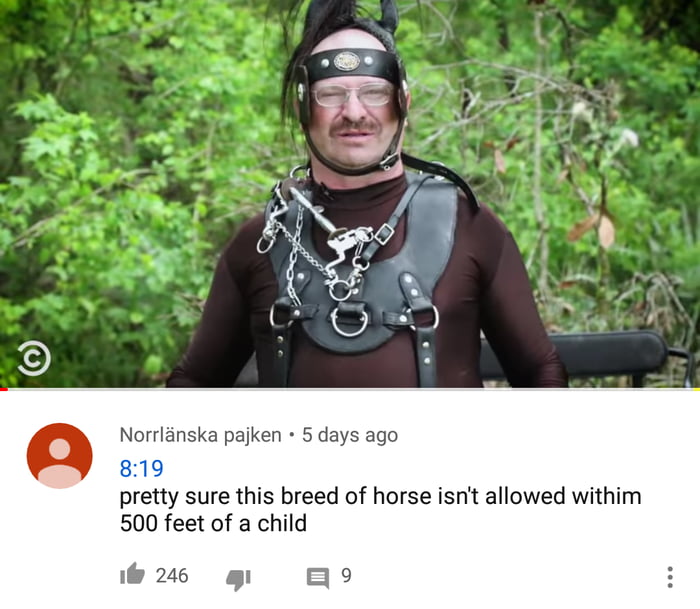Open the three-dot comment options menu
The height and width of the screenshot is (609, 700).
coord(670,577)
